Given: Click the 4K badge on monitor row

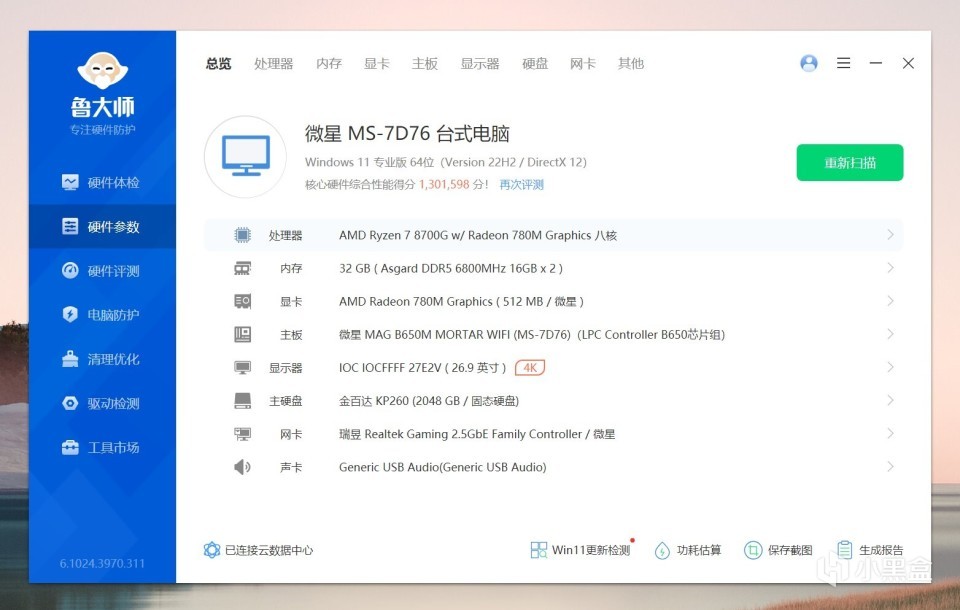Looking at the screenshot, I should coord(530,367).
